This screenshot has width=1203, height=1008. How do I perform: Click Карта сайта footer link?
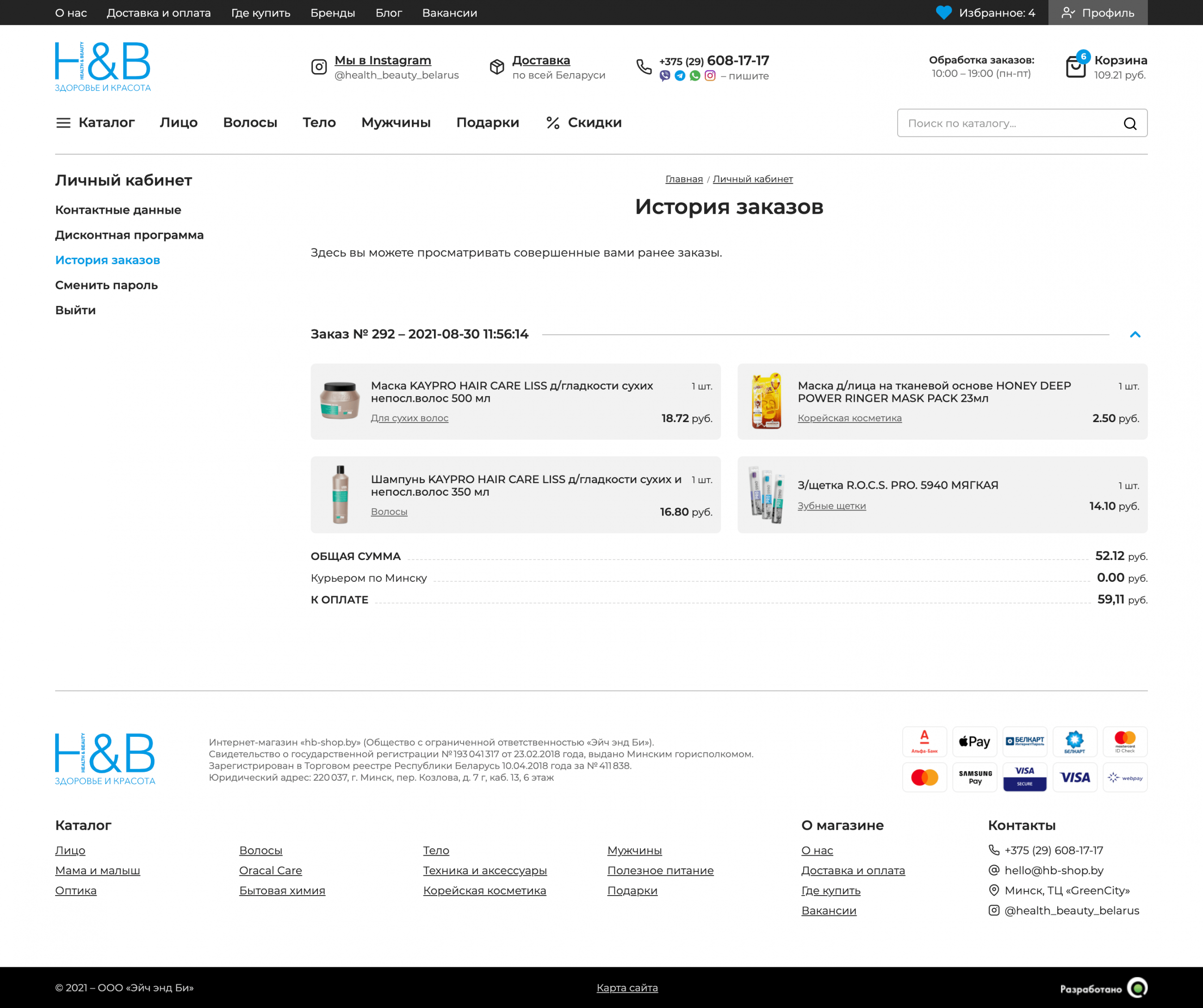[627, 987]
